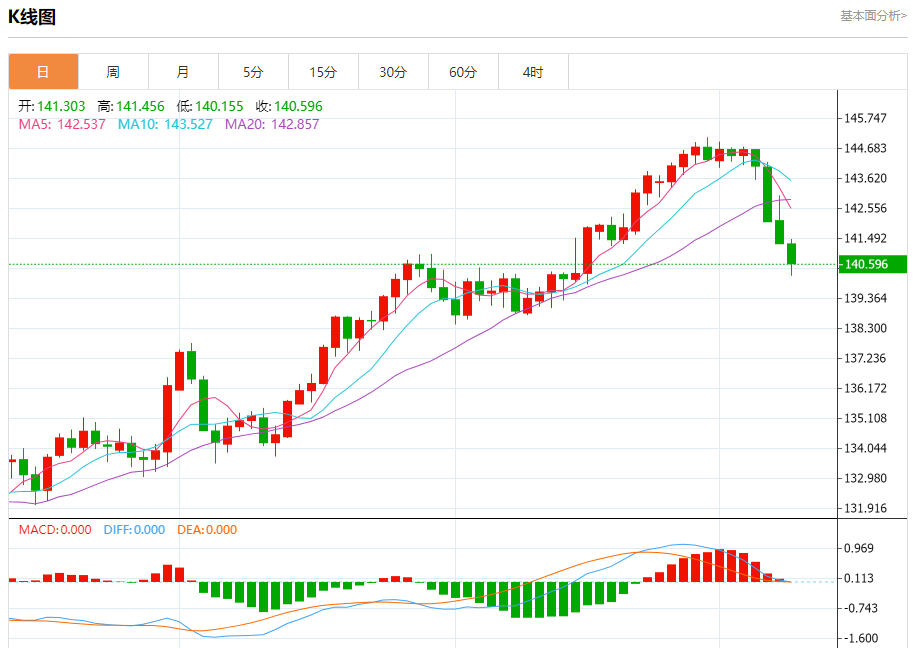This screenshot has height=648, width=919.
Task: Click the MACD:0.000 indicator label
Action: (x=55, y=530)
